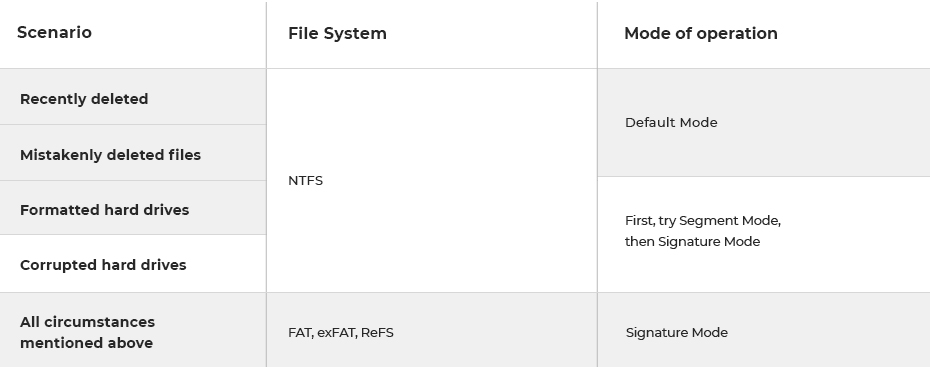Click the word ReFS in the table
Screen dimensions: 930x367
tap(377, 333)
